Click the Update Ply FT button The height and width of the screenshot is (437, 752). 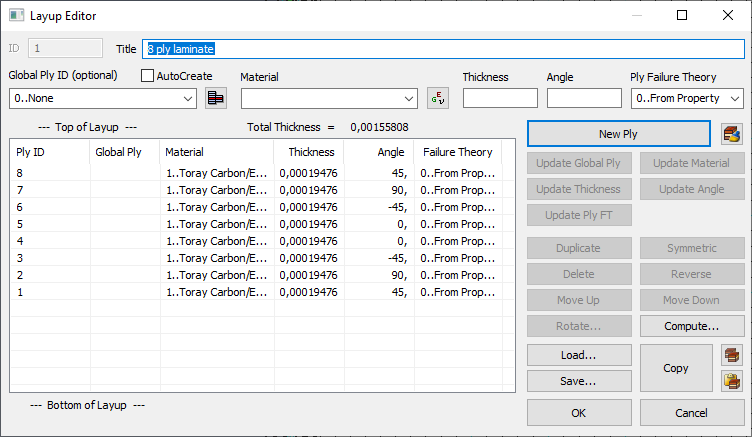point(579,215)
